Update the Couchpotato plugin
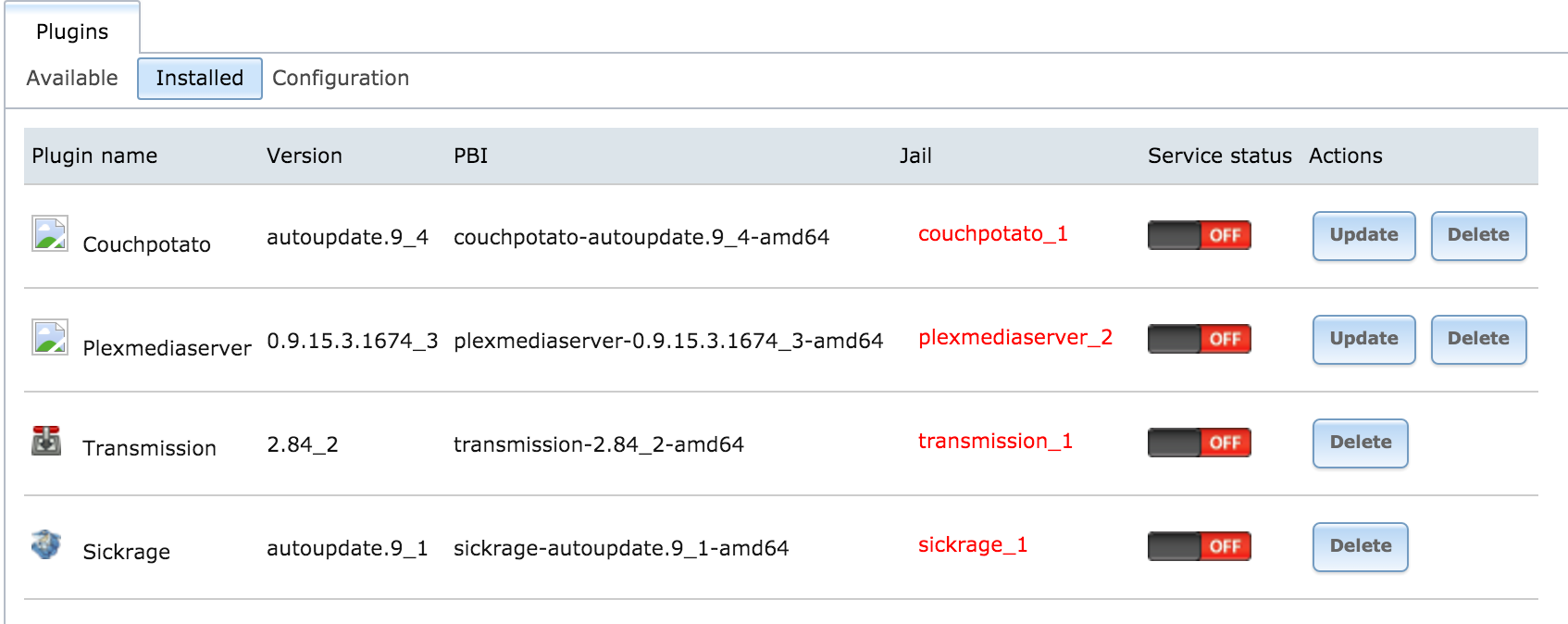The width and height of the screenshot is (1568, 624). pyautogui.click(x=1363, y=235)
